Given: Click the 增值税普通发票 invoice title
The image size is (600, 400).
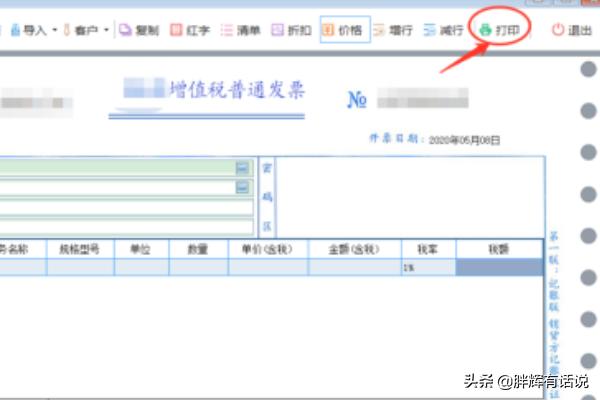Looking at the screenshot, I should [x=237, y=90].
